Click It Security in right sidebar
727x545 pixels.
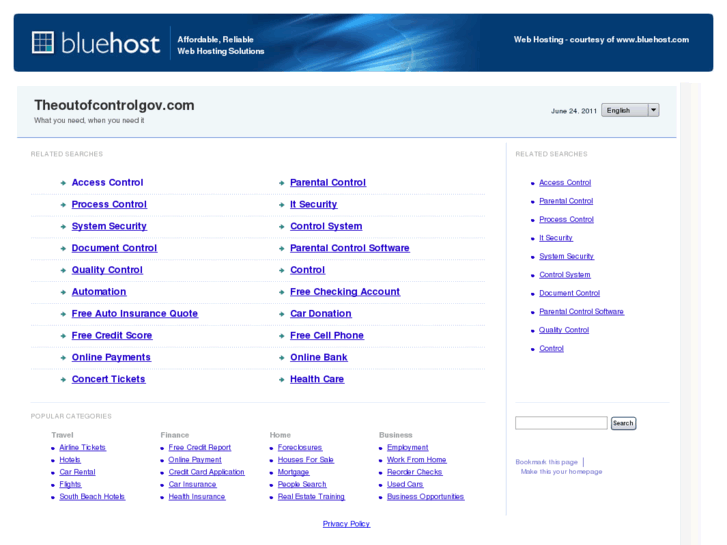pyautogui.click(x=556, y=238)
